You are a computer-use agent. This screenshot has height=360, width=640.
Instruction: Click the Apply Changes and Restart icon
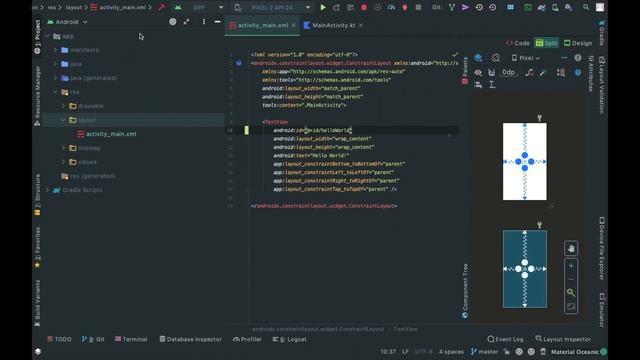click(336, 7)
